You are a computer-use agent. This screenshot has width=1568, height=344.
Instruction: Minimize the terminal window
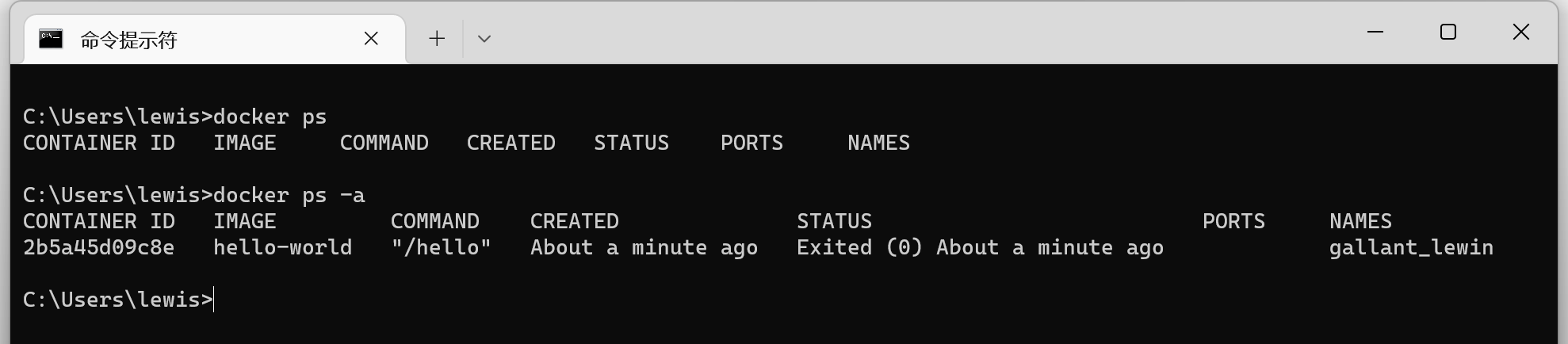1375,32
